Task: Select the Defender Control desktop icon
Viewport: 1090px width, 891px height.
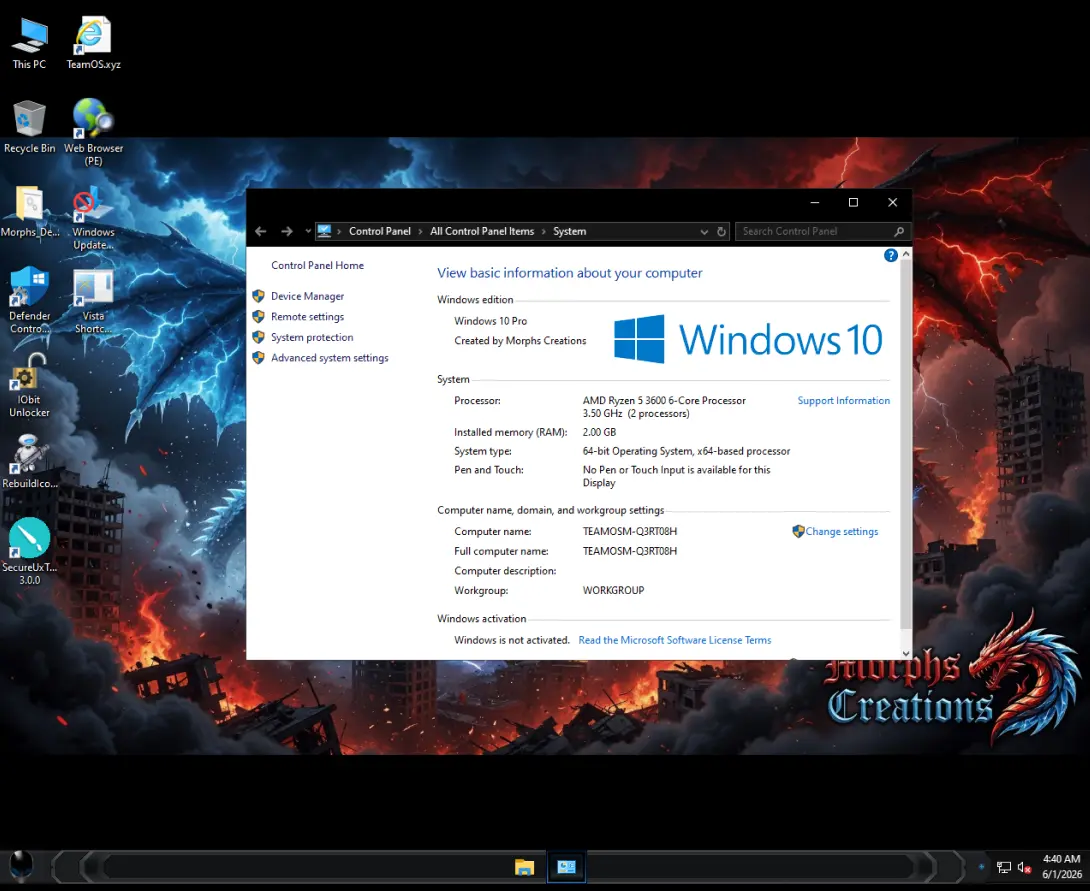Action: click(29, 300)
